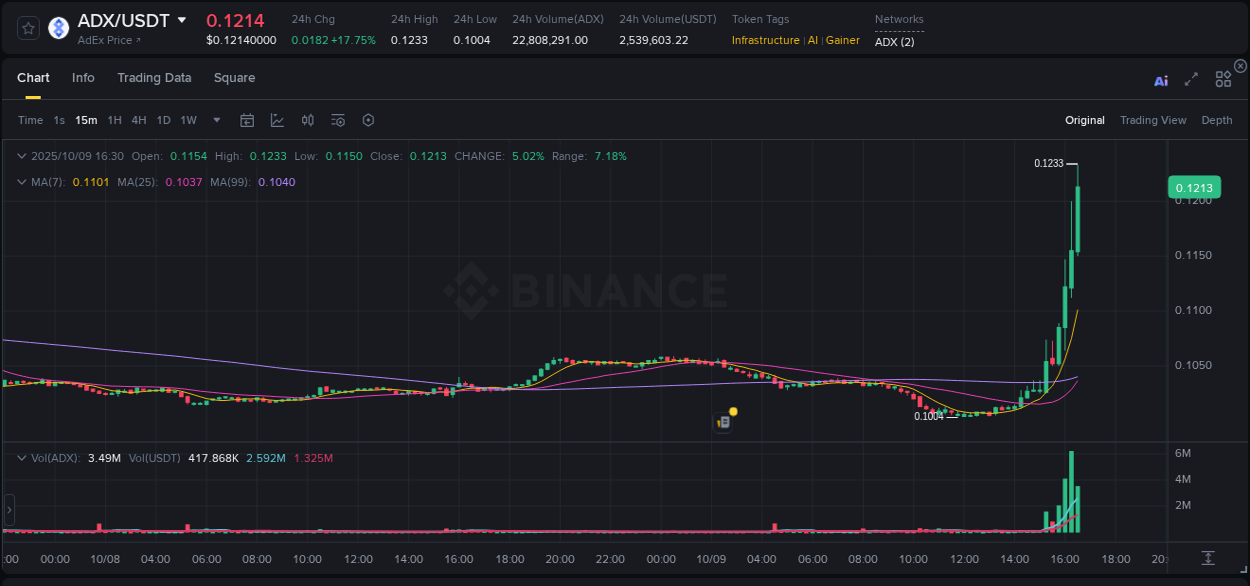Open indicator list settings icon
Viewport: 1250px width, 586px height.
tap(338, 119)
